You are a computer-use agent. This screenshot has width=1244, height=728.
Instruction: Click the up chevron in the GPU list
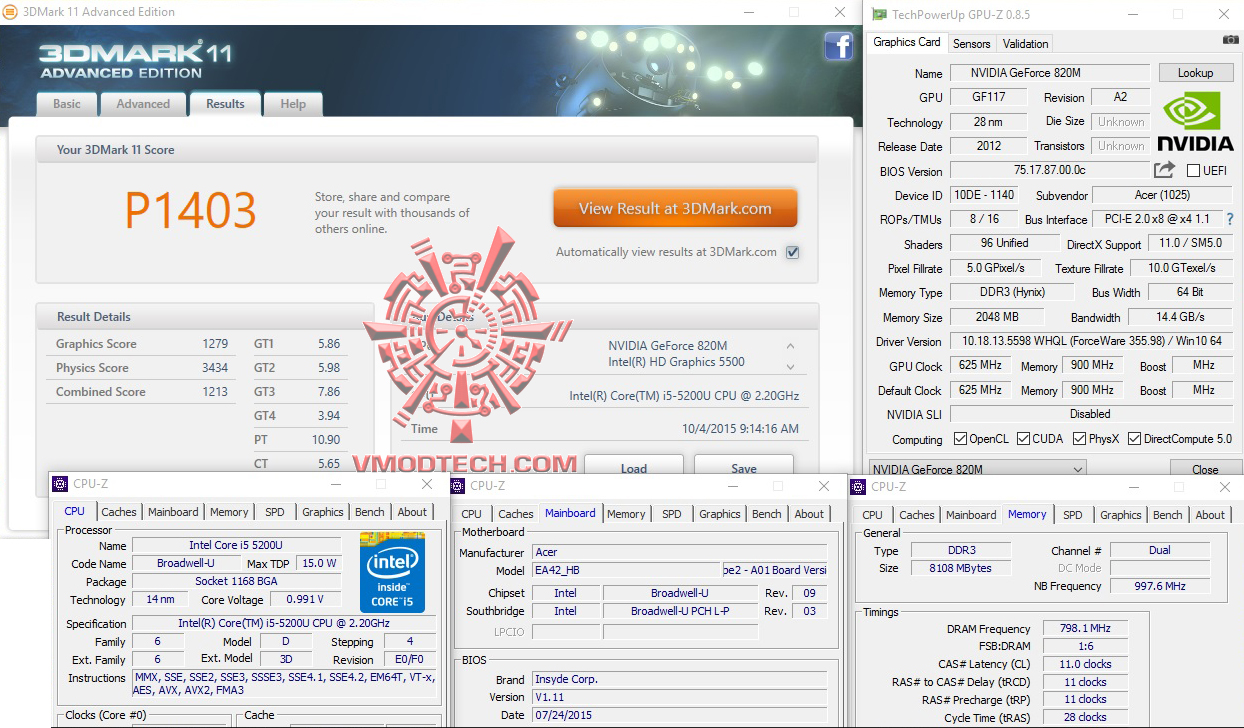coord(790,347)
